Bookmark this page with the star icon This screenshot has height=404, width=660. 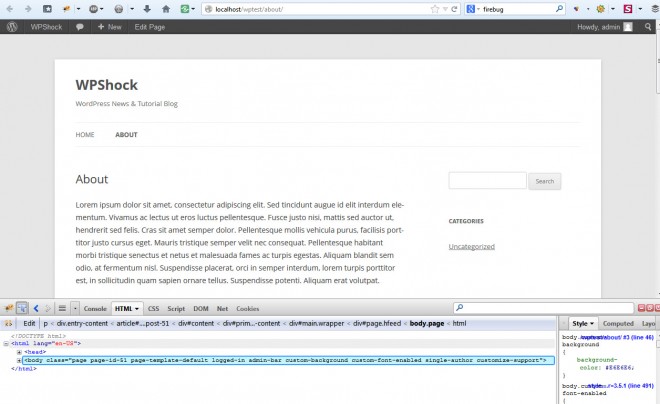coord(435,9)
